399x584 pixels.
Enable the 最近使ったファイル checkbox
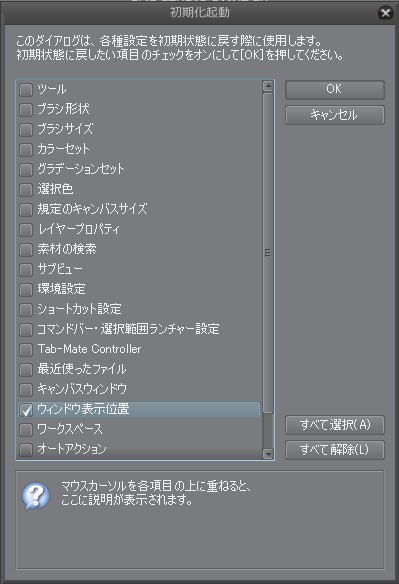tap(26, 370)
